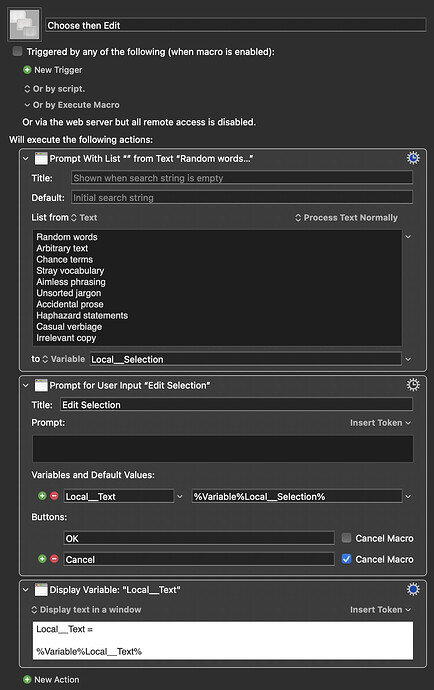Click the "Stray vocabulary" line
The image size is (434, 690).
pos(70,271)
